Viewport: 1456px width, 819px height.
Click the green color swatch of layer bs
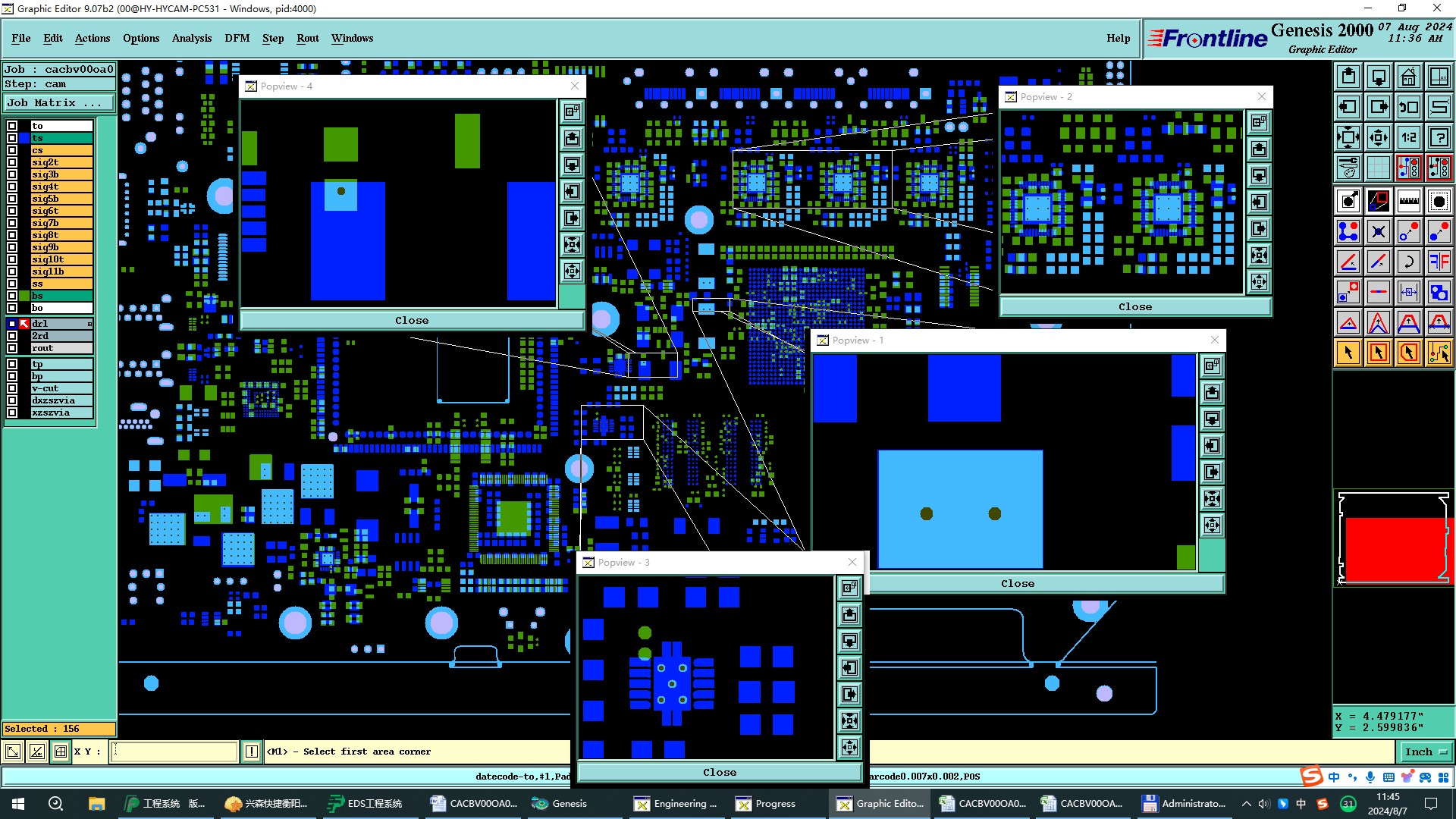click(x=24, y=296)
